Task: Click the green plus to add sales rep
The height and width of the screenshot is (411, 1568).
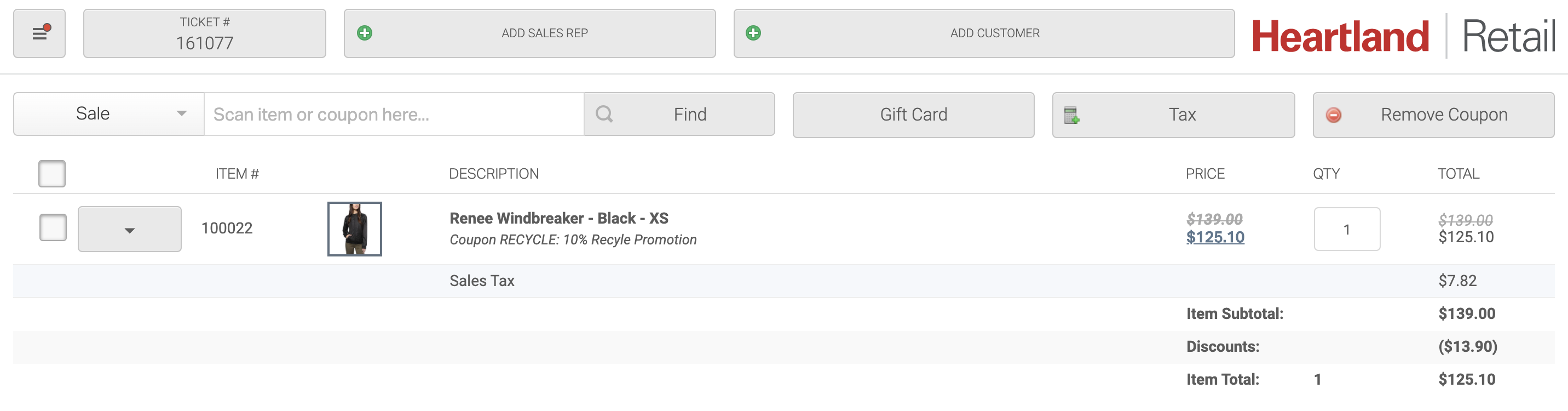Action: (x=365, y=33)
